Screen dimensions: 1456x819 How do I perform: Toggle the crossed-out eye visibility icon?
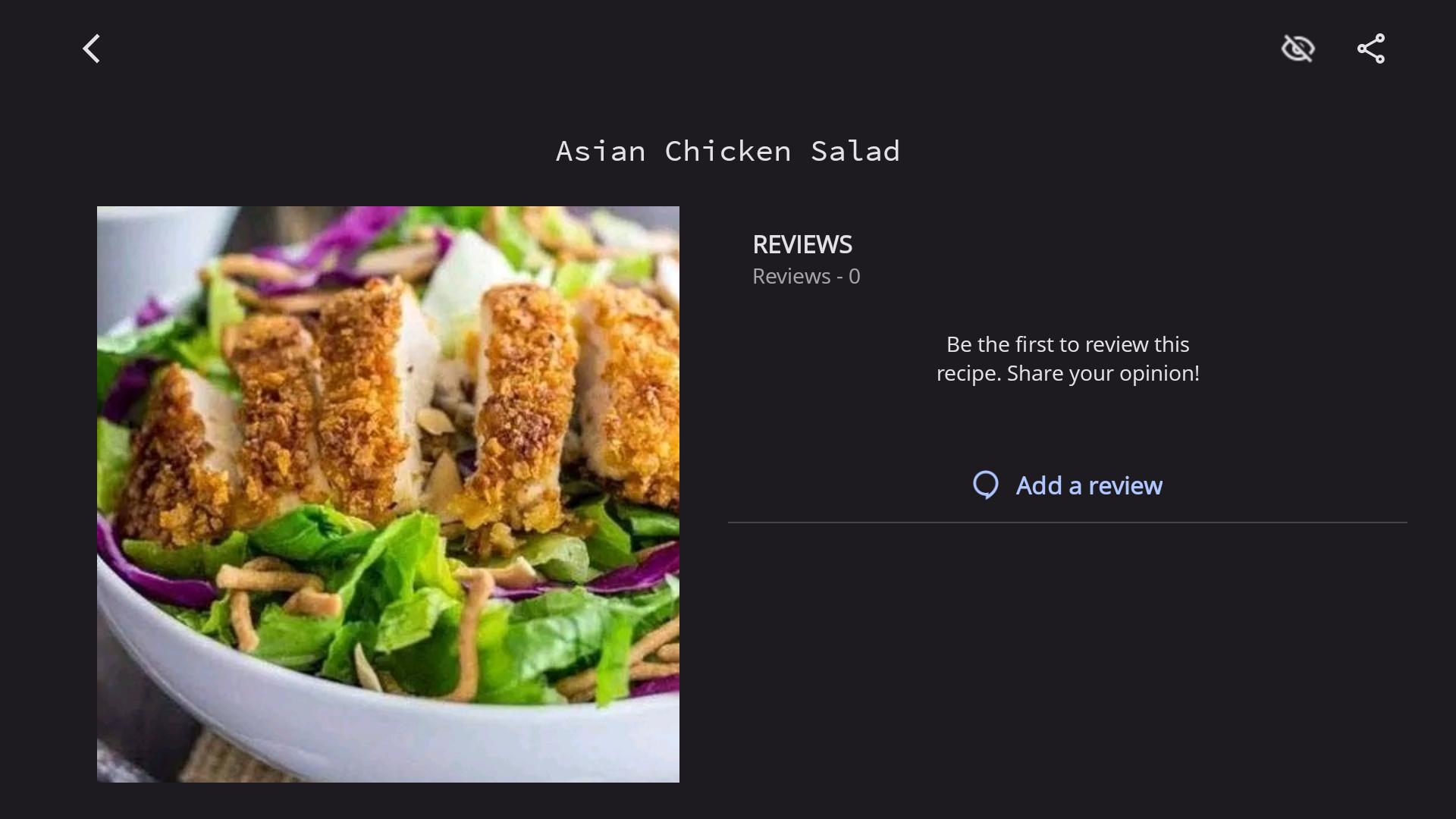[x=1298, y=49]
